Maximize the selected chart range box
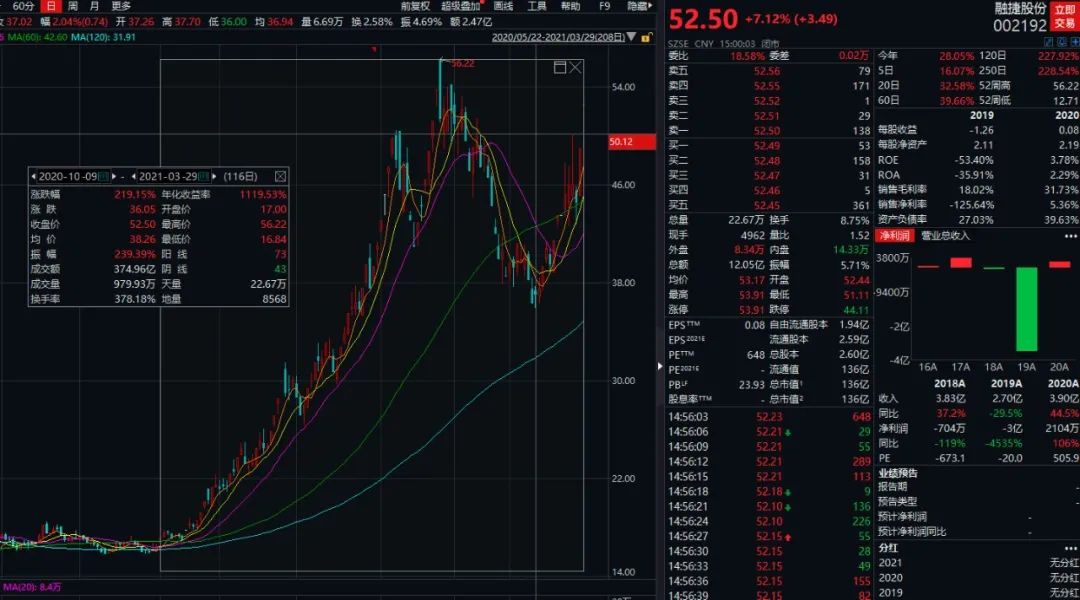Image resolution: width=1080 pixels, height=600 pixels. pos(560,67)
